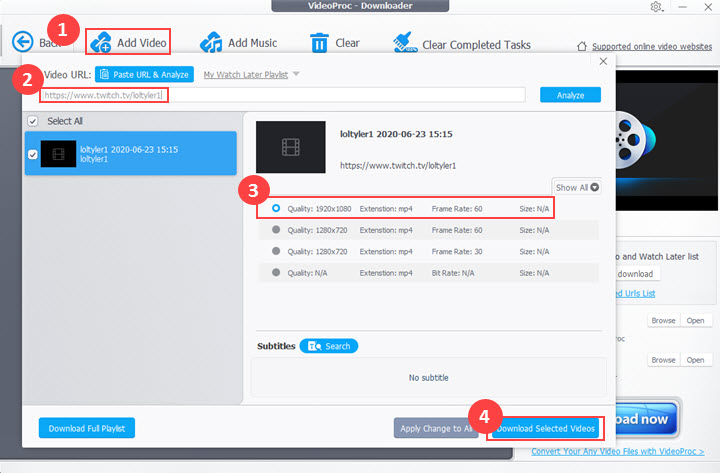Click the Download now button in background window
720x473 pixels.
pos(647,419)
